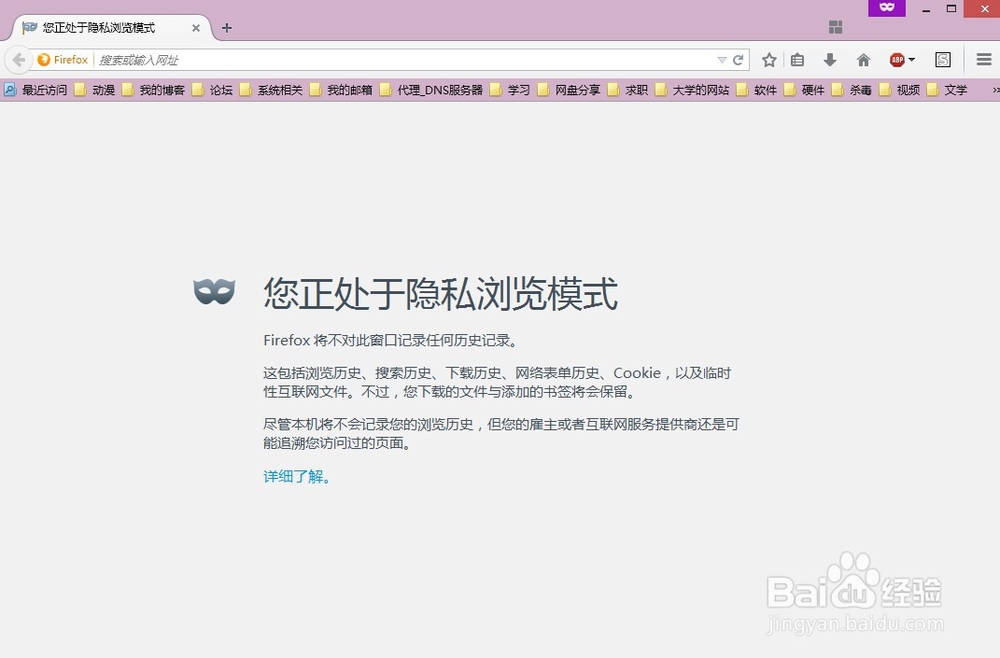Open the 大学的网站 bookmarks folder
The height and width of the screenshot is (658, 1000).
pos(693,90)
